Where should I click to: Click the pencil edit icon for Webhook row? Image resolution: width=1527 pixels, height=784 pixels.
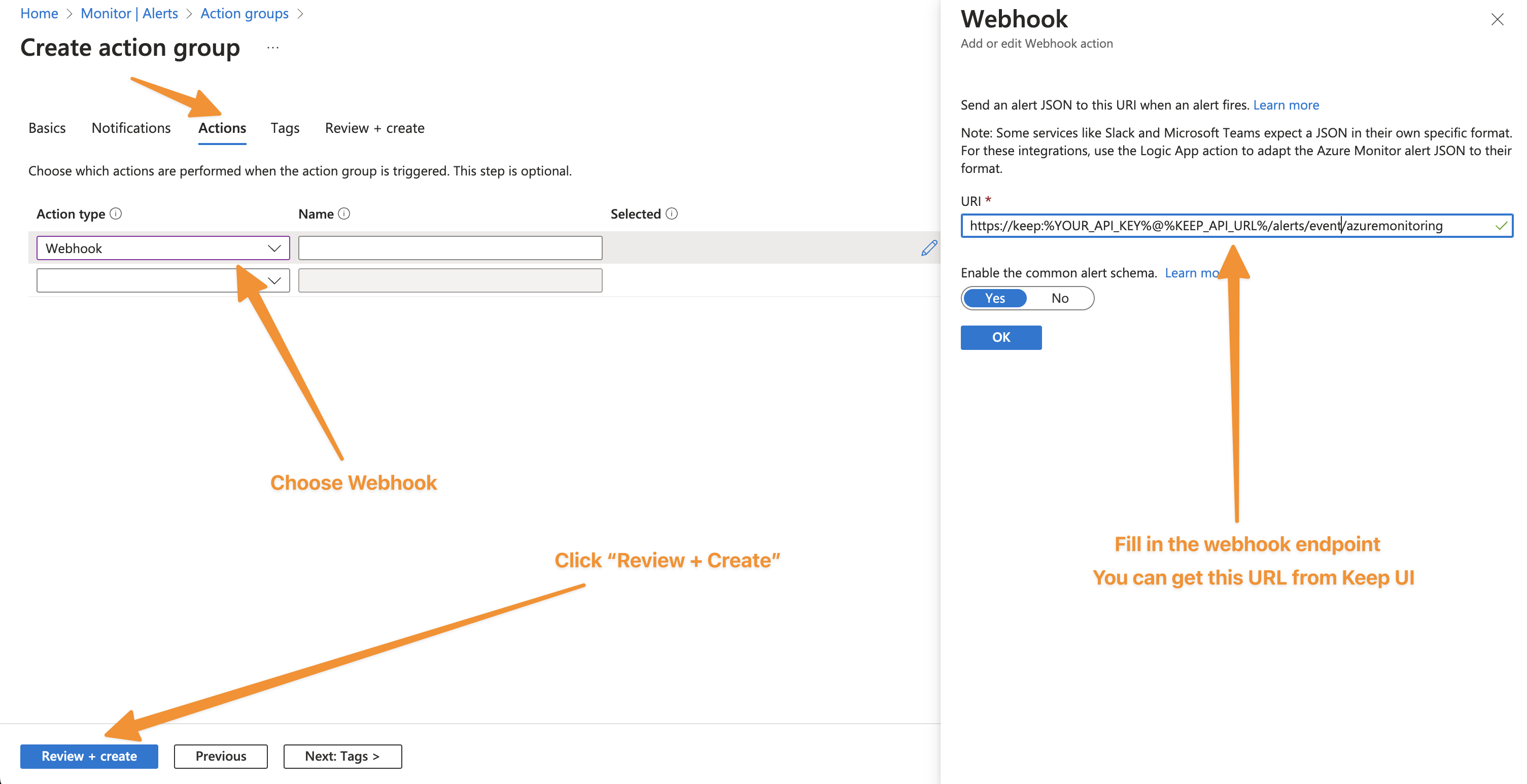(x=929, y=247)
